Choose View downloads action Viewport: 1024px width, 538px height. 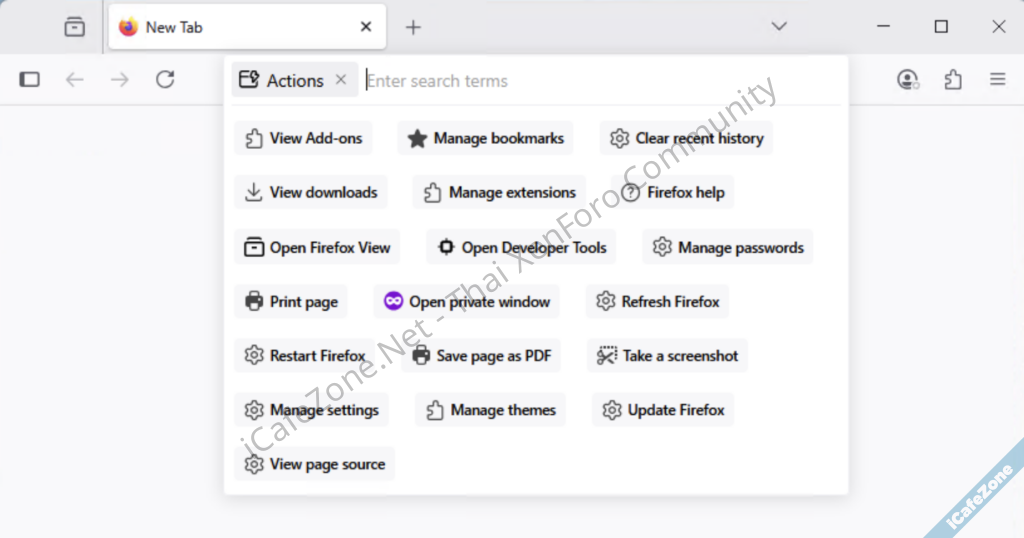point(311,192)
